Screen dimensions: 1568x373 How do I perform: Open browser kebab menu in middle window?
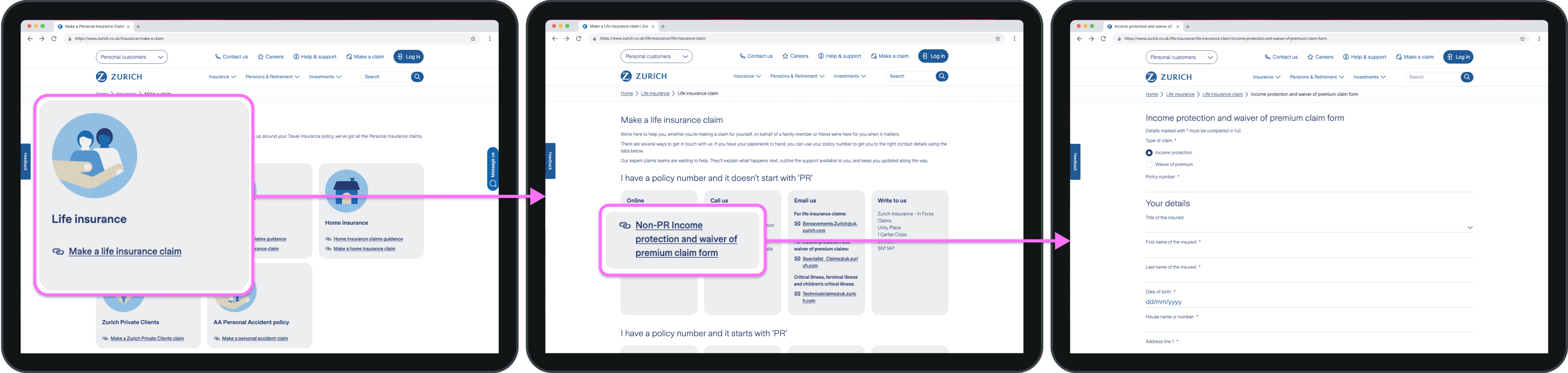1014,38
